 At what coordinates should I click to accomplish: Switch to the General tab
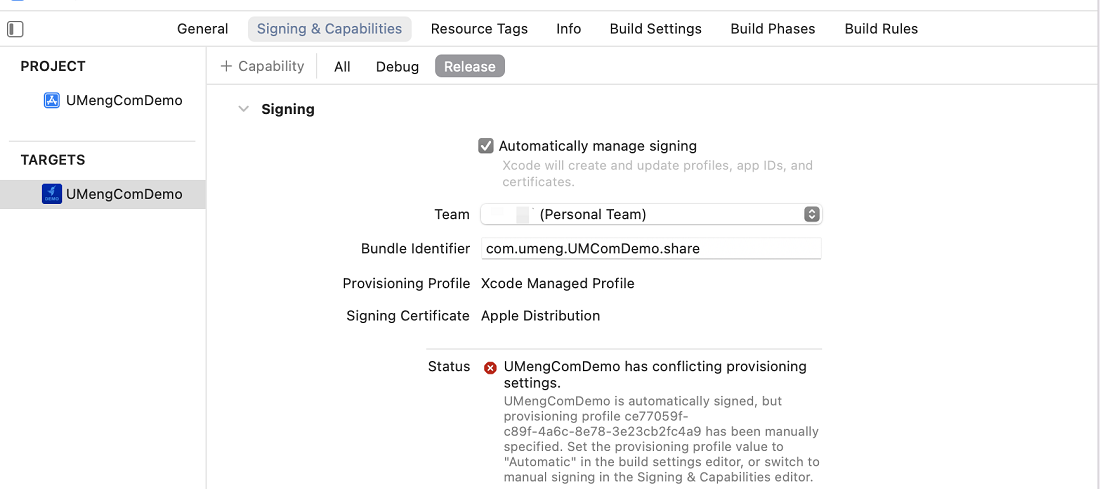coord(203,29)
